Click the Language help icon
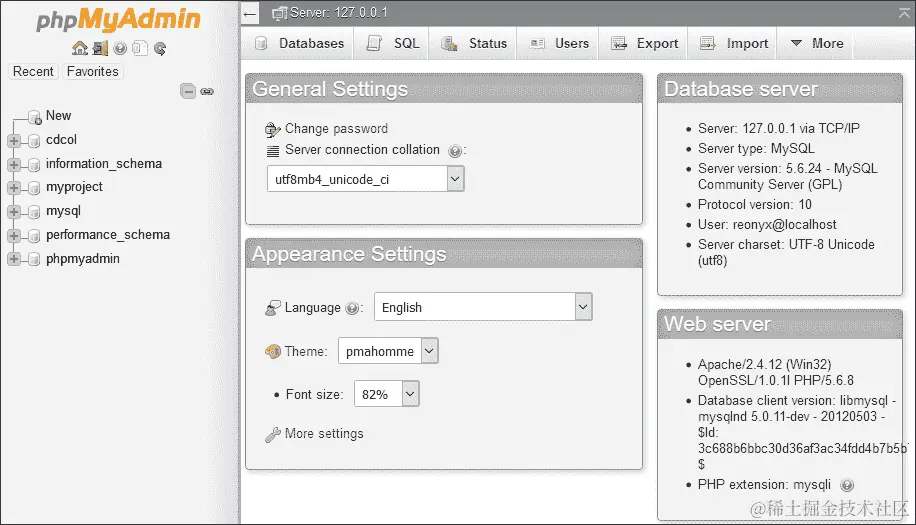This screenshot has height=525, width=916. (x=352, y=309)
